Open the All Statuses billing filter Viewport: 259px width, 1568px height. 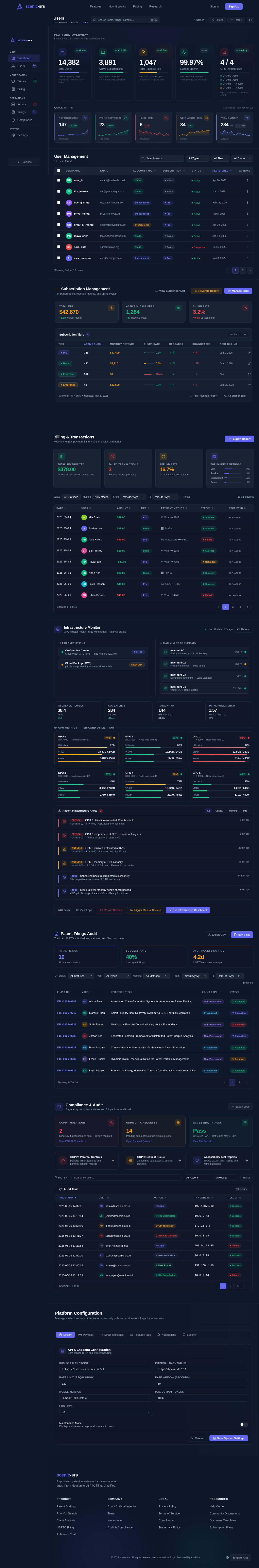click(71, 497)
